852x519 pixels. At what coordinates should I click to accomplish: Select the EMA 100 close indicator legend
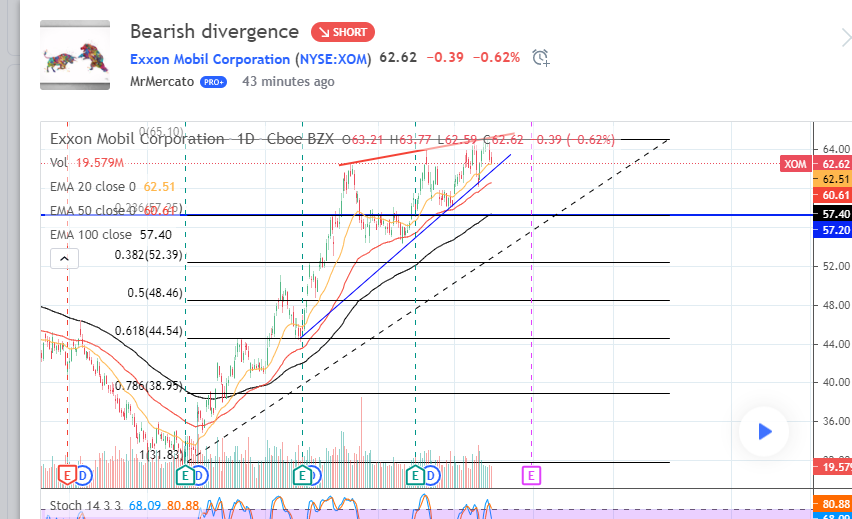click(111, 235)
